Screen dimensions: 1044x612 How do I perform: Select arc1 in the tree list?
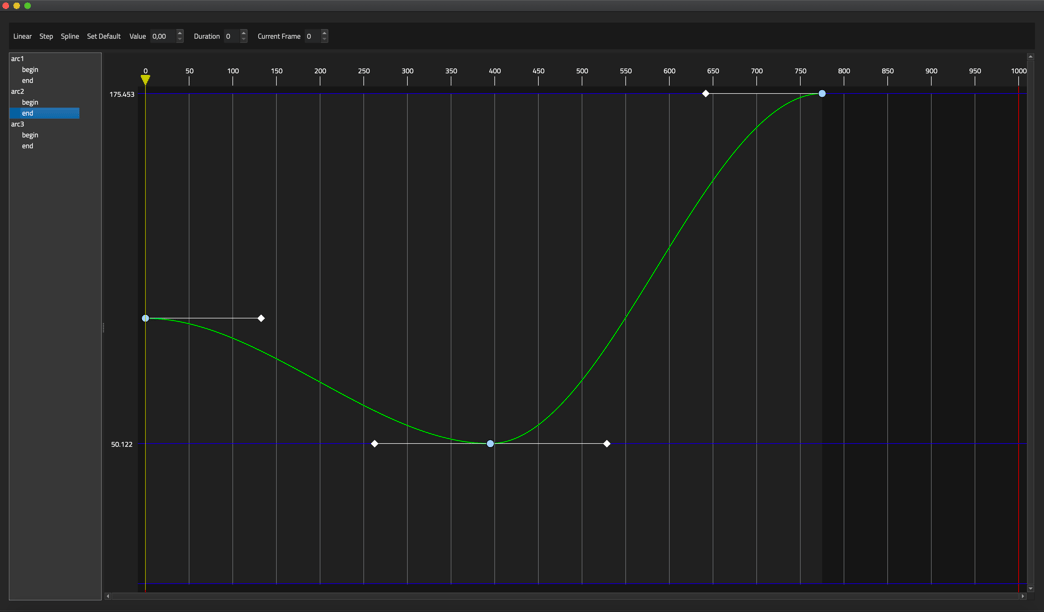[x=18, y=59]
